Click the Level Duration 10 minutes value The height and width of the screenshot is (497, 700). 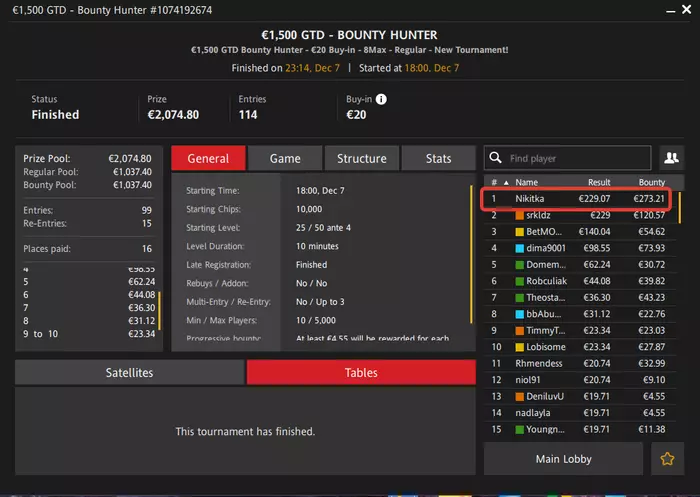point(317,246)
